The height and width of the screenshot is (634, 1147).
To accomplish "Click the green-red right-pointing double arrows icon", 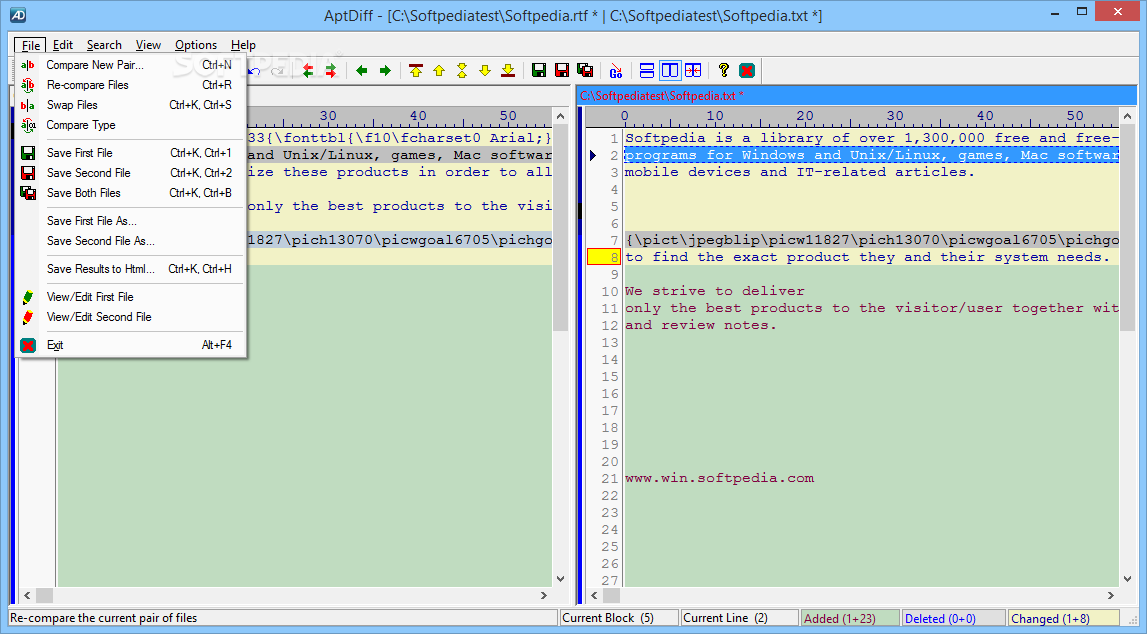I will click(331, 71).
